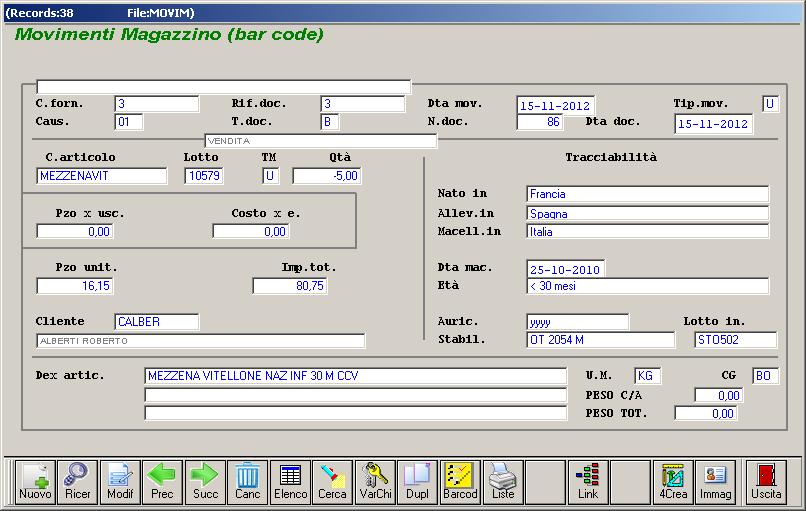Click the Cliente code field CALBER
The height and width of the screenshot is (511, 806).
156,322
